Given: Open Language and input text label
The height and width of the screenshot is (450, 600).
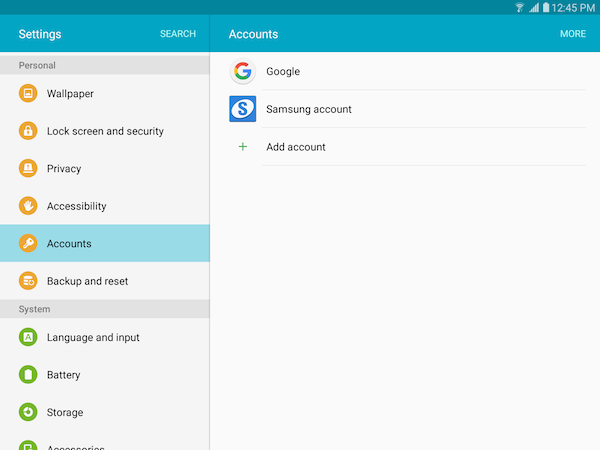Looking at the screenshot, I should click(x=93, y=338).
